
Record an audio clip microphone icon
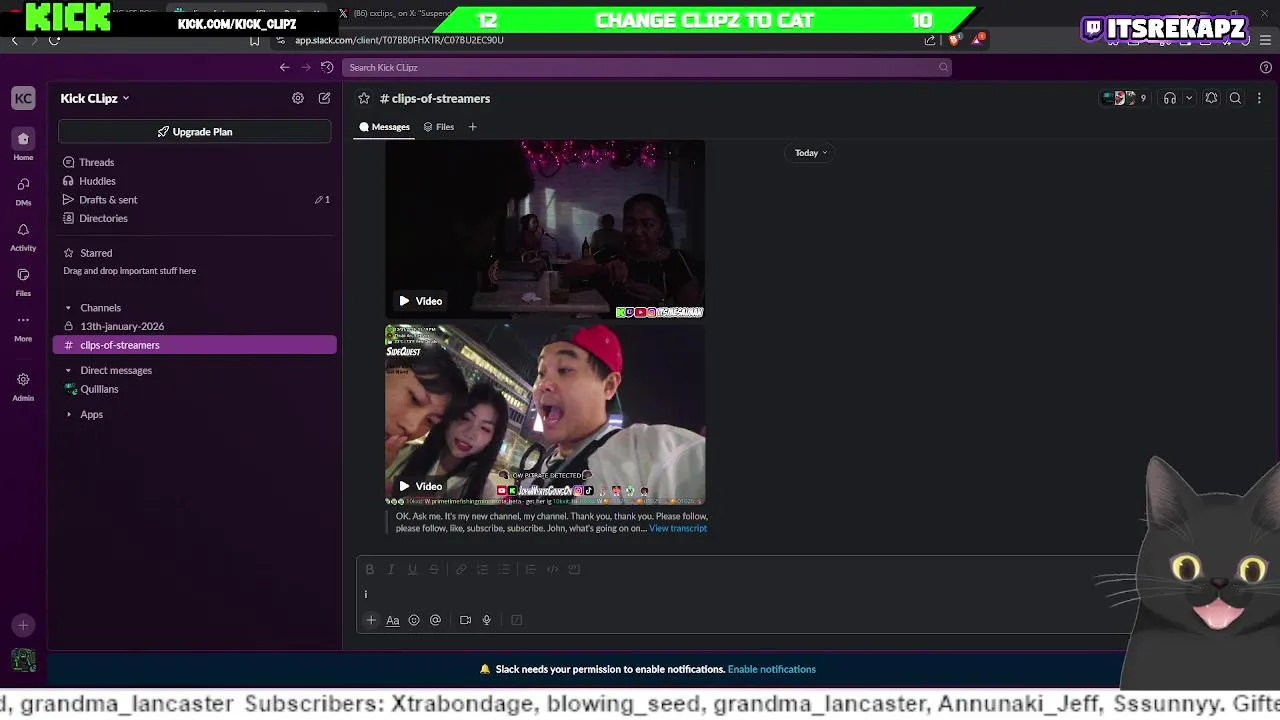coord(487,620)
